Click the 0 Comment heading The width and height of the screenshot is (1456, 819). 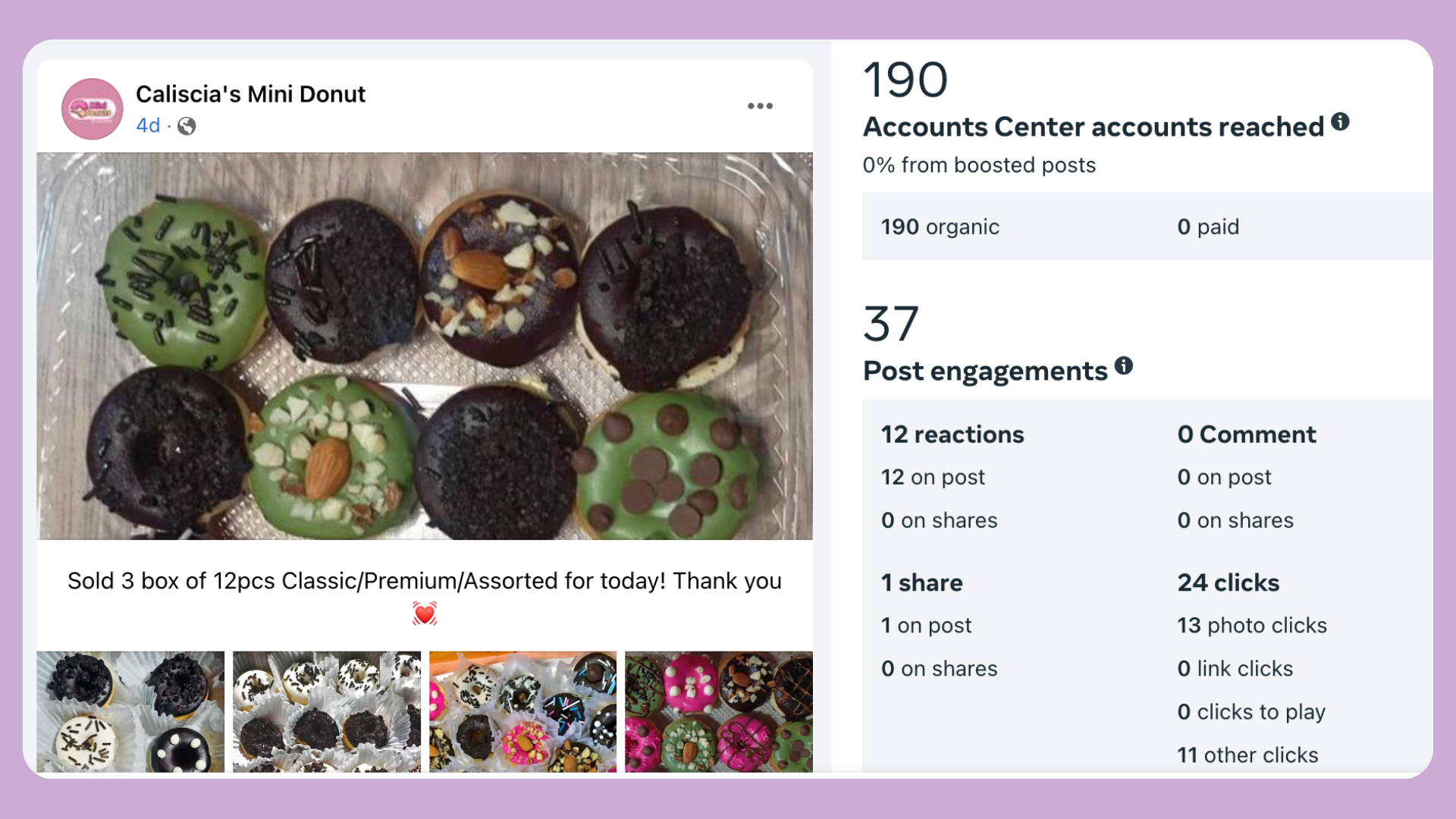coord(1246,435)
